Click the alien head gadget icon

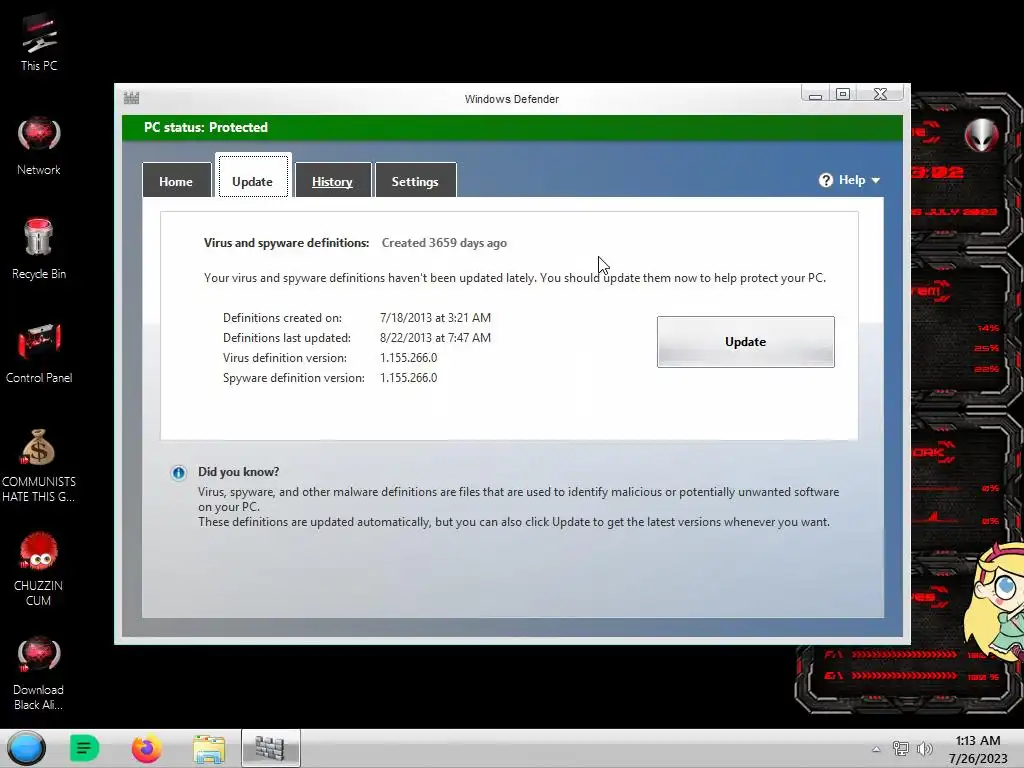tap(982, 135)
